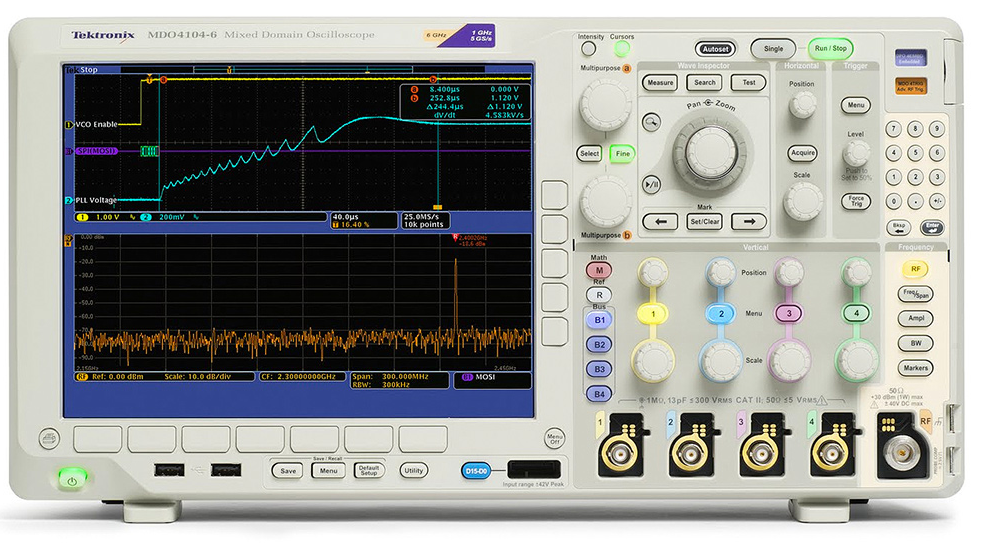Touch the Pan-Zoom center knob

(x=711, y=153)
